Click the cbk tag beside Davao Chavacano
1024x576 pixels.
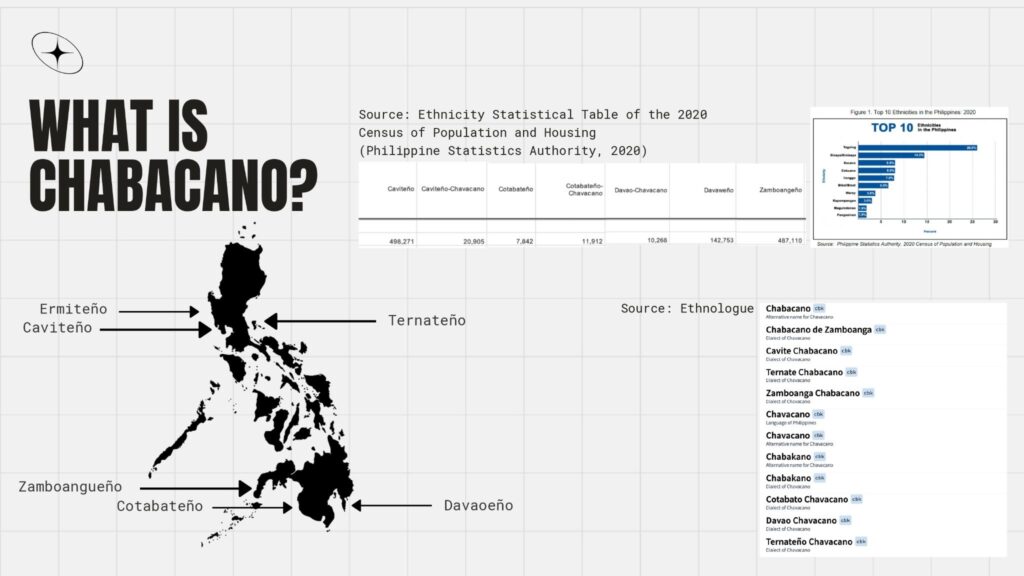(x=845, y=520)
